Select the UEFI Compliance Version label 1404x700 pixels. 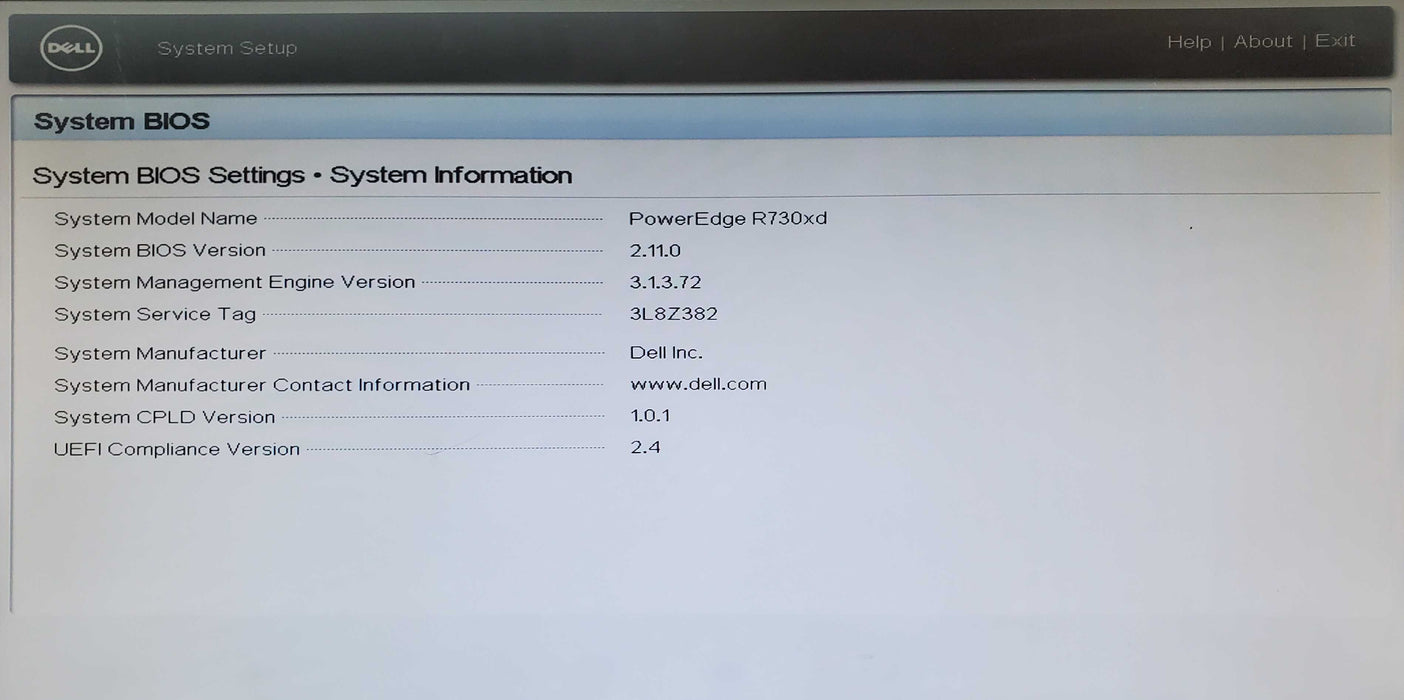(177, 450)
